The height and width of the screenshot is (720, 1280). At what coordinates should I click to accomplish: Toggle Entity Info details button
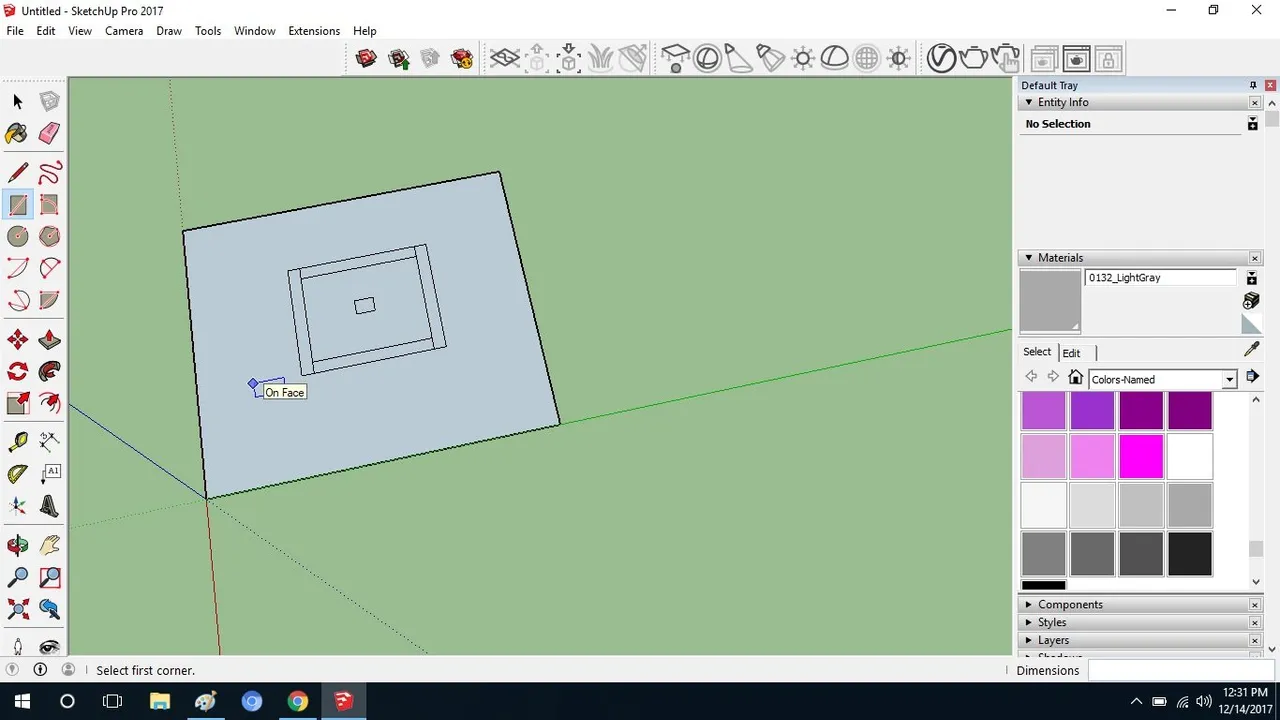(1252, 124)
